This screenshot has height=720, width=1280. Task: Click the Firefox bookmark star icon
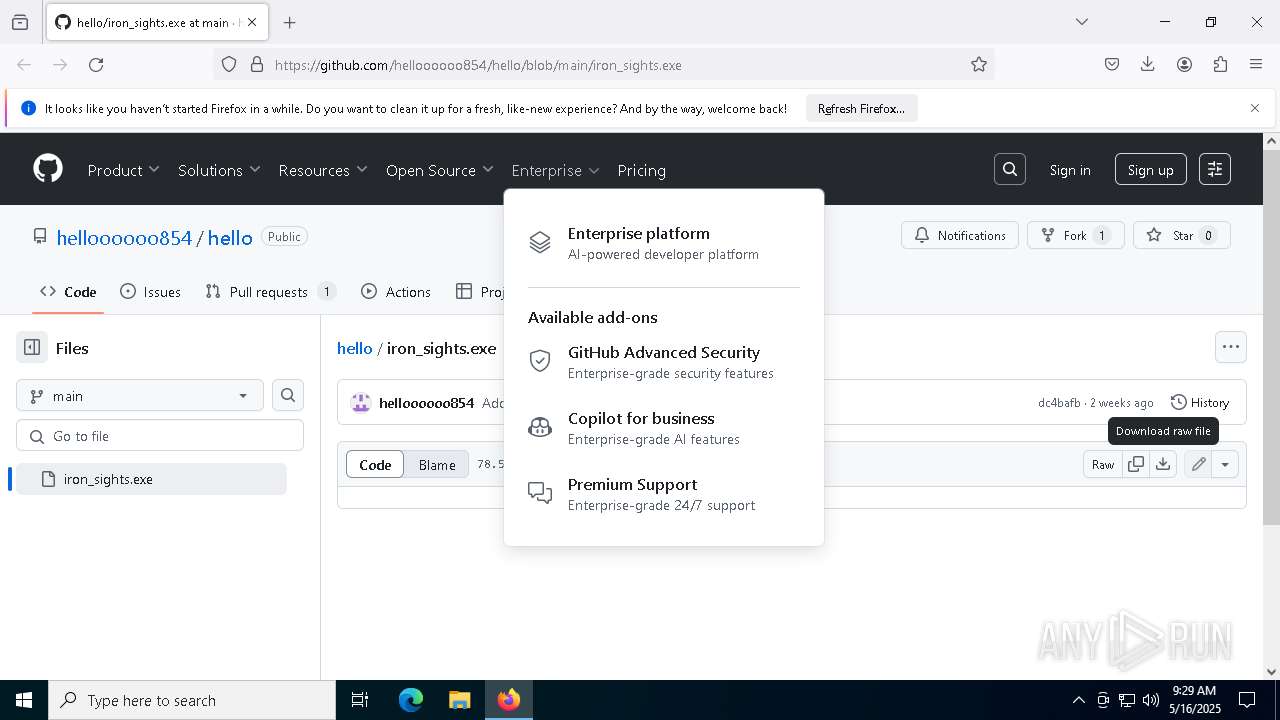point(979,64)
